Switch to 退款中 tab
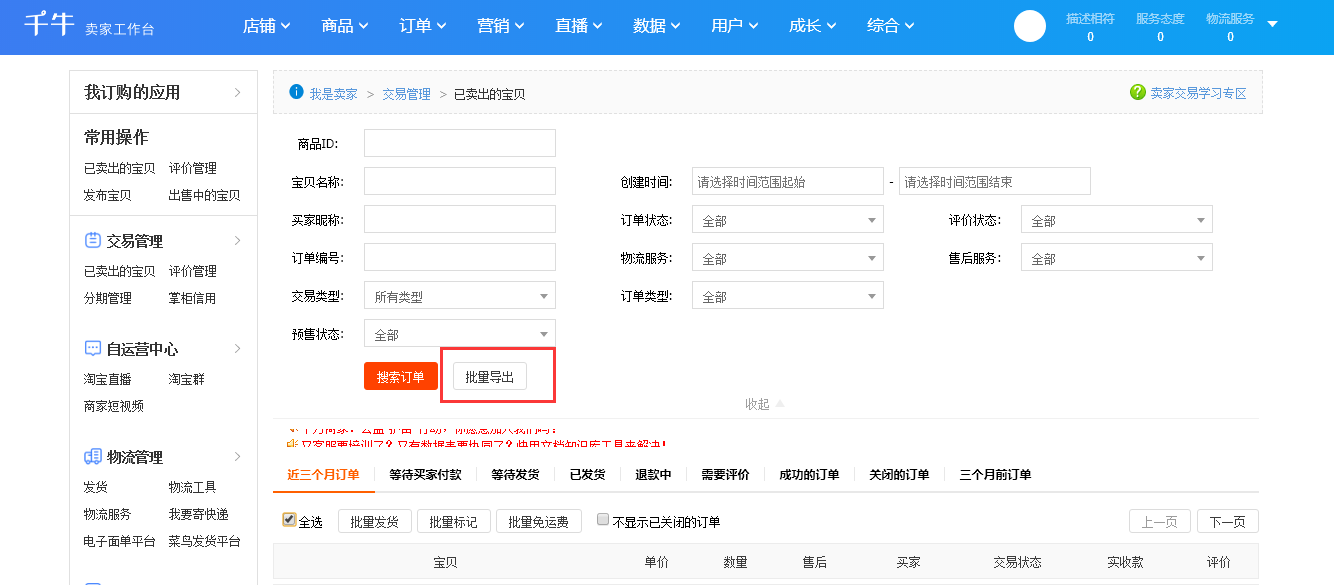This screenshot has width=1334, height=585. (x=653, y=474)
